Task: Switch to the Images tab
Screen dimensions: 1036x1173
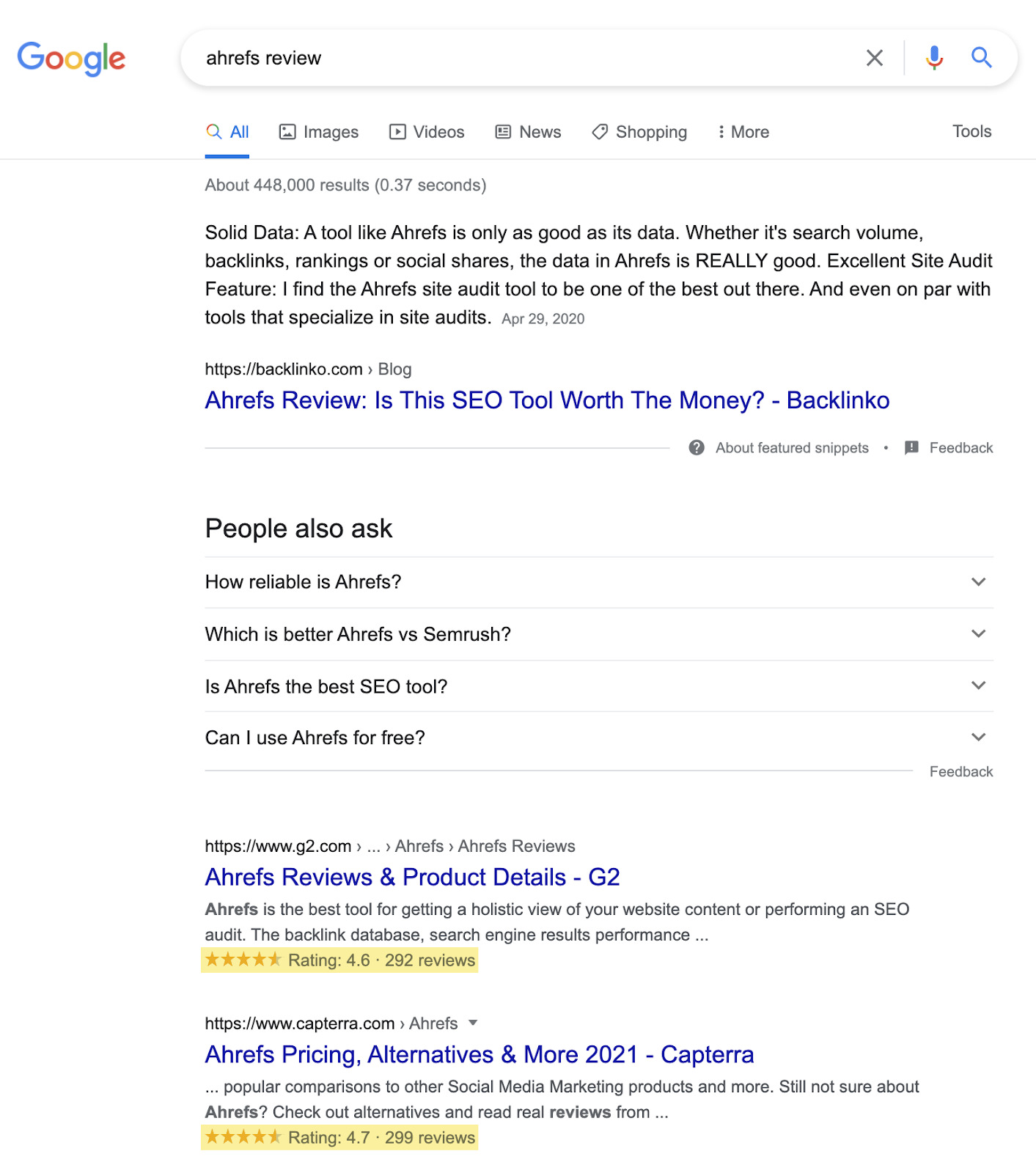Action: pyautogui.click(x=319, y=132)
